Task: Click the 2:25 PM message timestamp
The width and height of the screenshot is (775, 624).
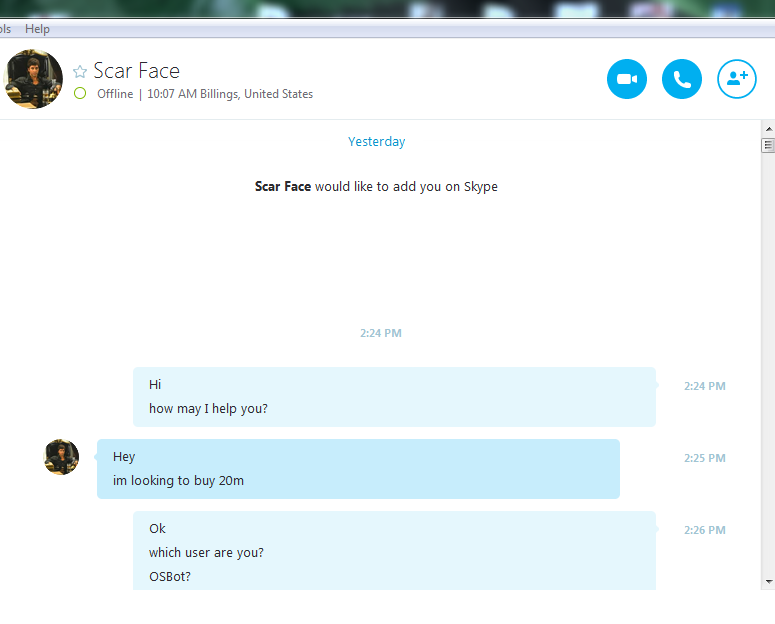Action: tap(705, 458)
